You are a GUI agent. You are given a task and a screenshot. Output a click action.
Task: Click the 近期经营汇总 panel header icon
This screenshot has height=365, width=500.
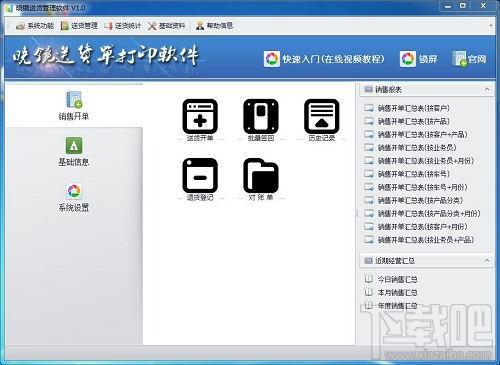[x=368, y=260]
